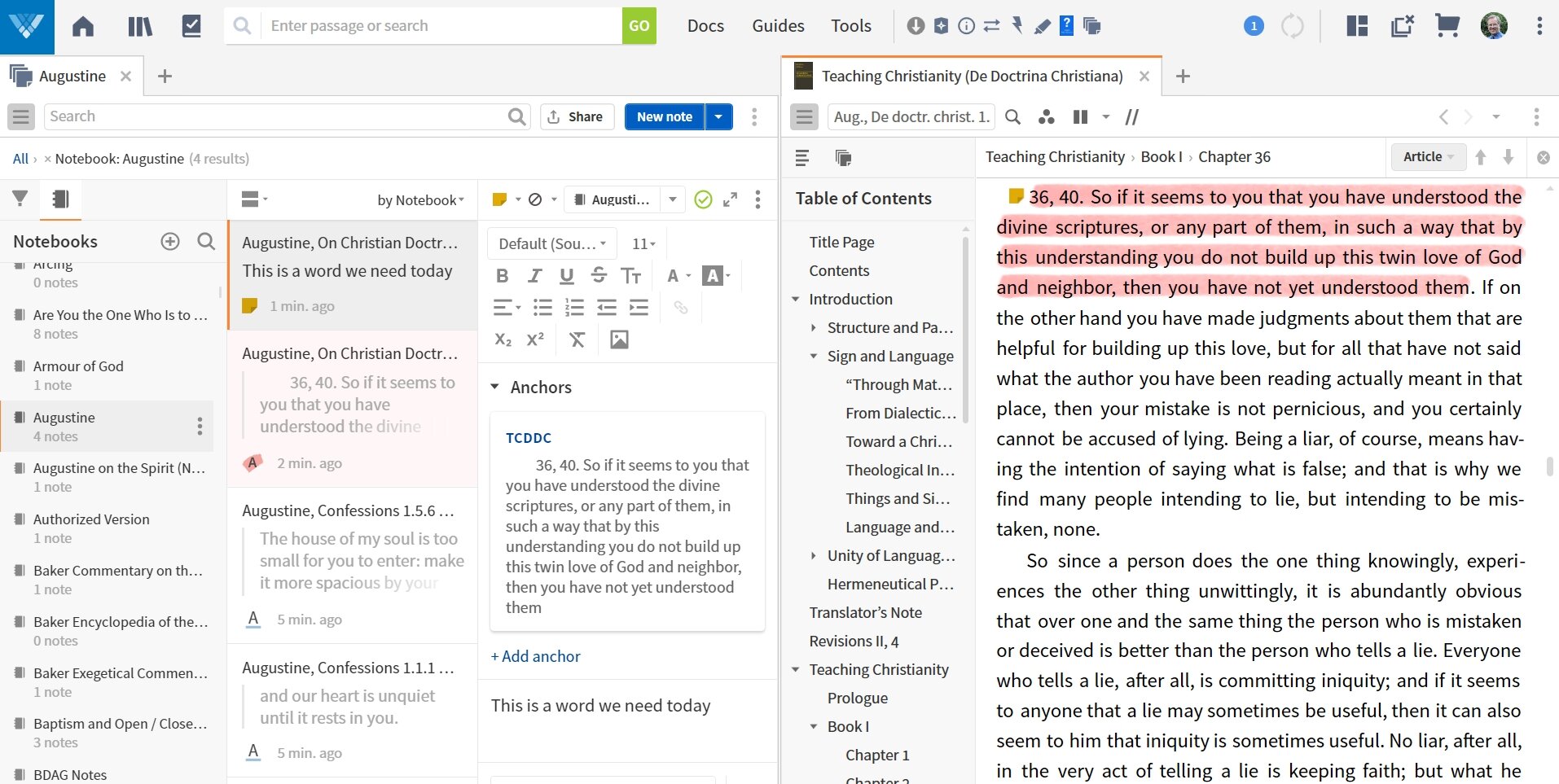
Task: Open the Default font family dropdown
Action: click(x=551, y=243)
